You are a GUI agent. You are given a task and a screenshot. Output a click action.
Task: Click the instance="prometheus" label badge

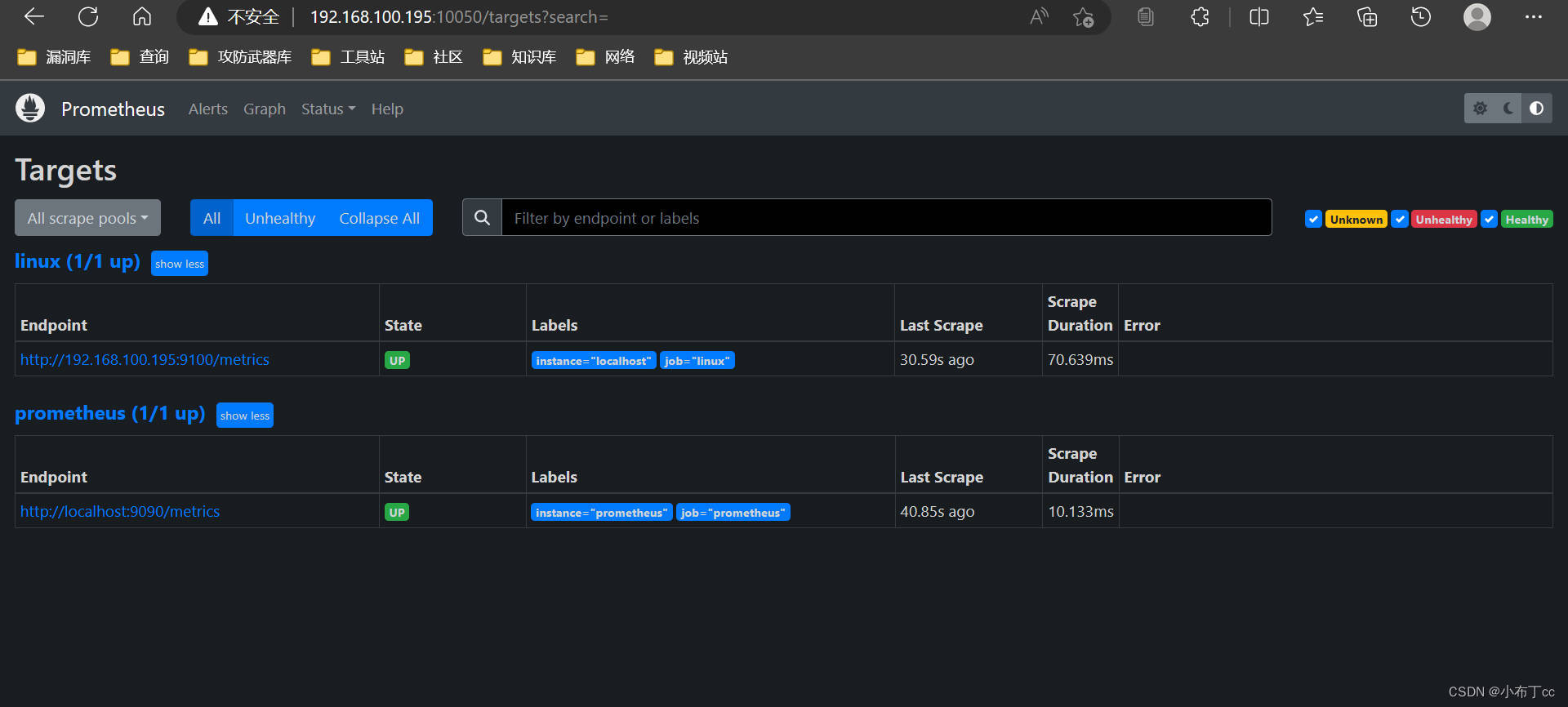tap(602, 512)
